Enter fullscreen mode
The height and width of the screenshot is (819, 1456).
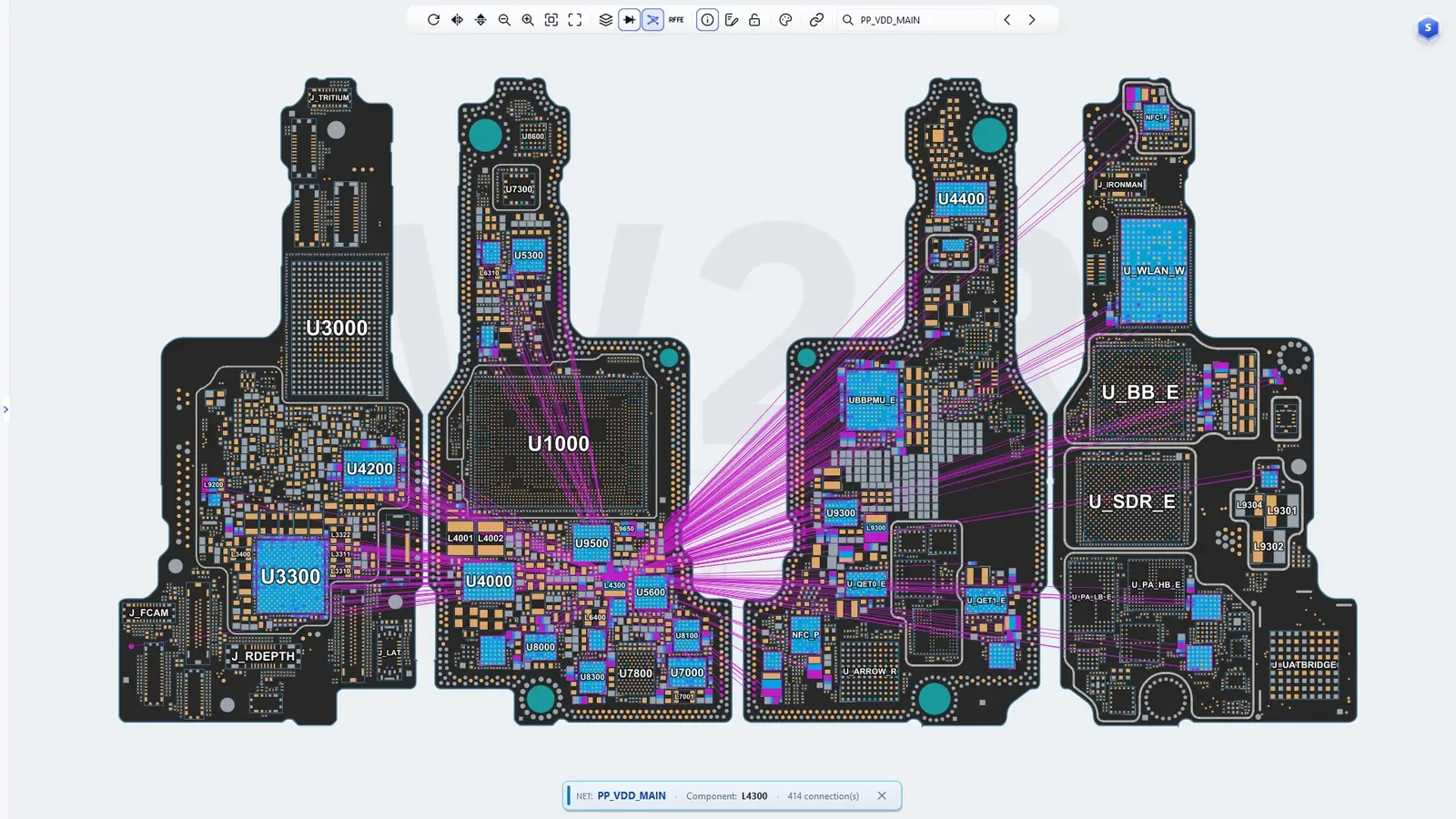click(575, 19)
